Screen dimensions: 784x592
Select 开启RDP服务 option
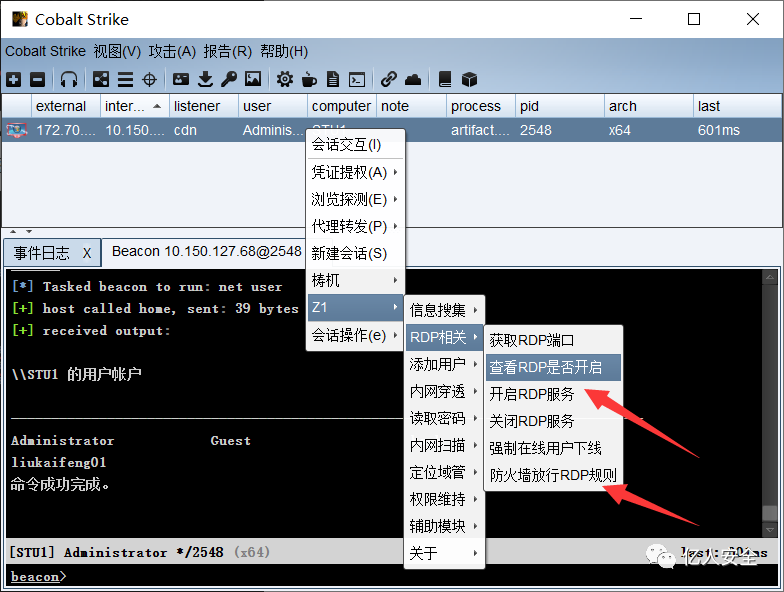point(554,394)
